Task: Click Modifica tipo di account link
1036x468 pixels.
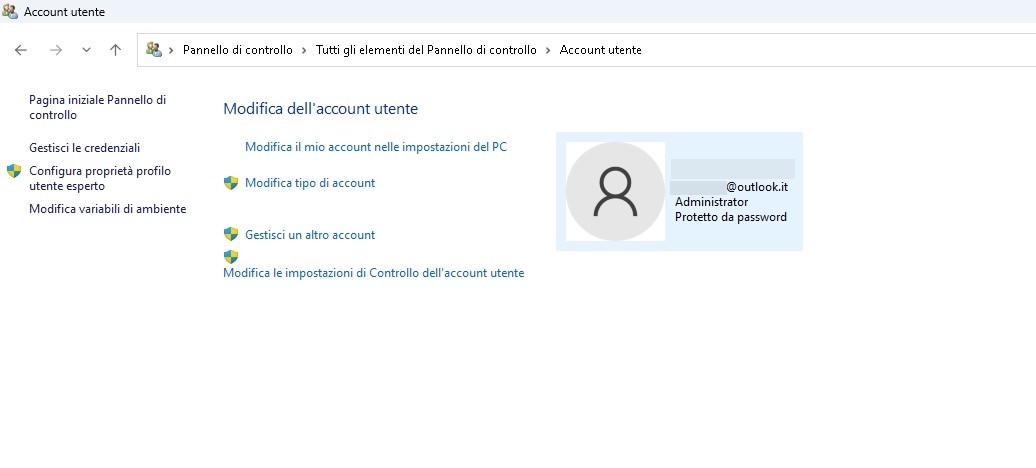Action: [309, 183]
